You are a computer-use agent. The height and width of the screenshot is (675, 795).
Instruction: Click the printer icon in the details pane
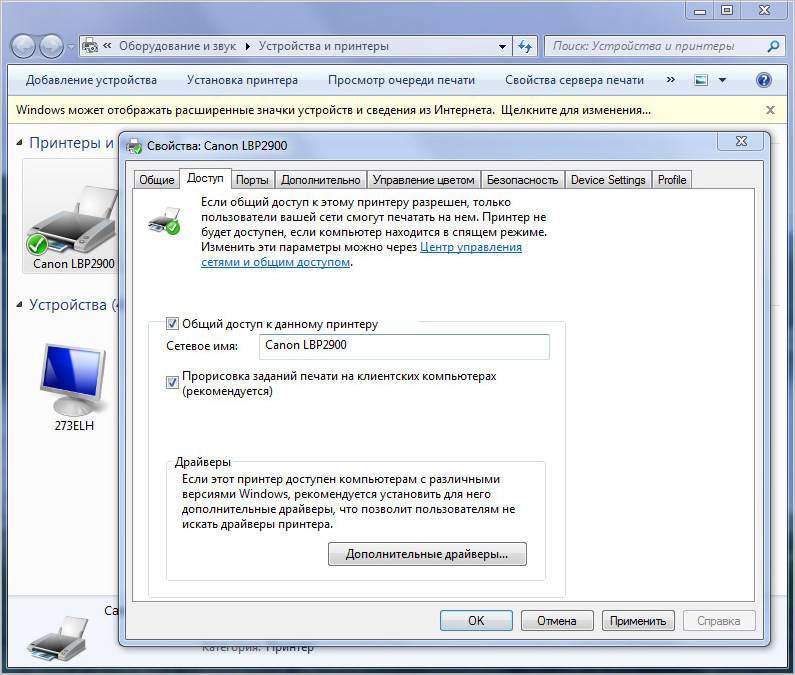point(58,637)
